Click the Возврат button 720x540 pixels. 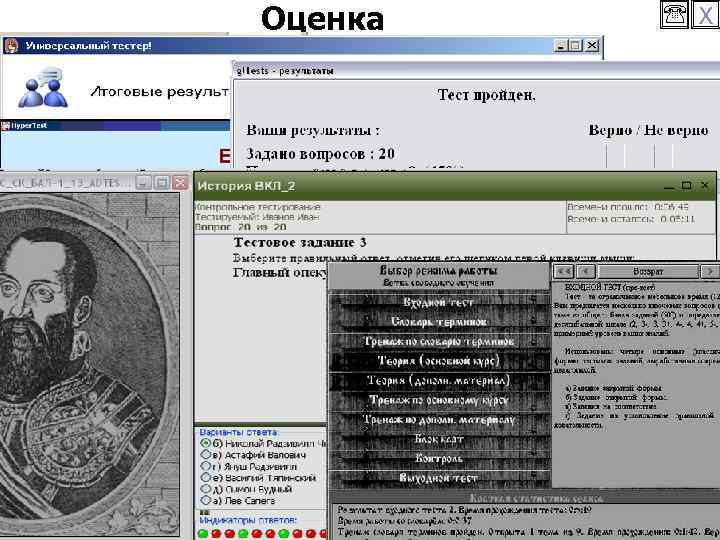click(648, 271)
